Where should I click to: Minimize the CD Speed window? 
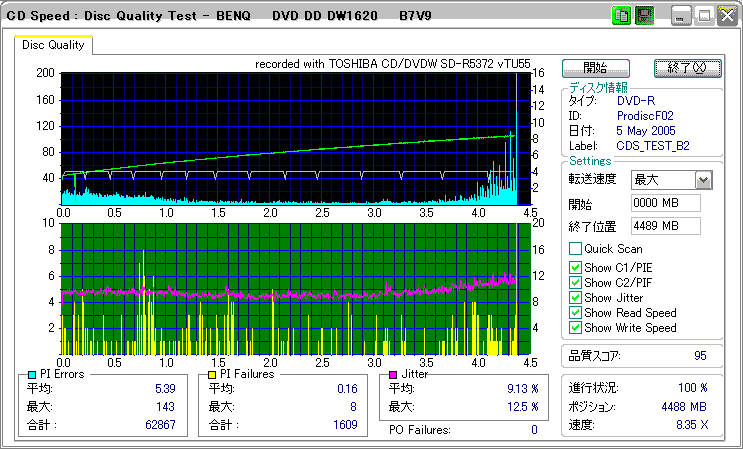point(681,15)
